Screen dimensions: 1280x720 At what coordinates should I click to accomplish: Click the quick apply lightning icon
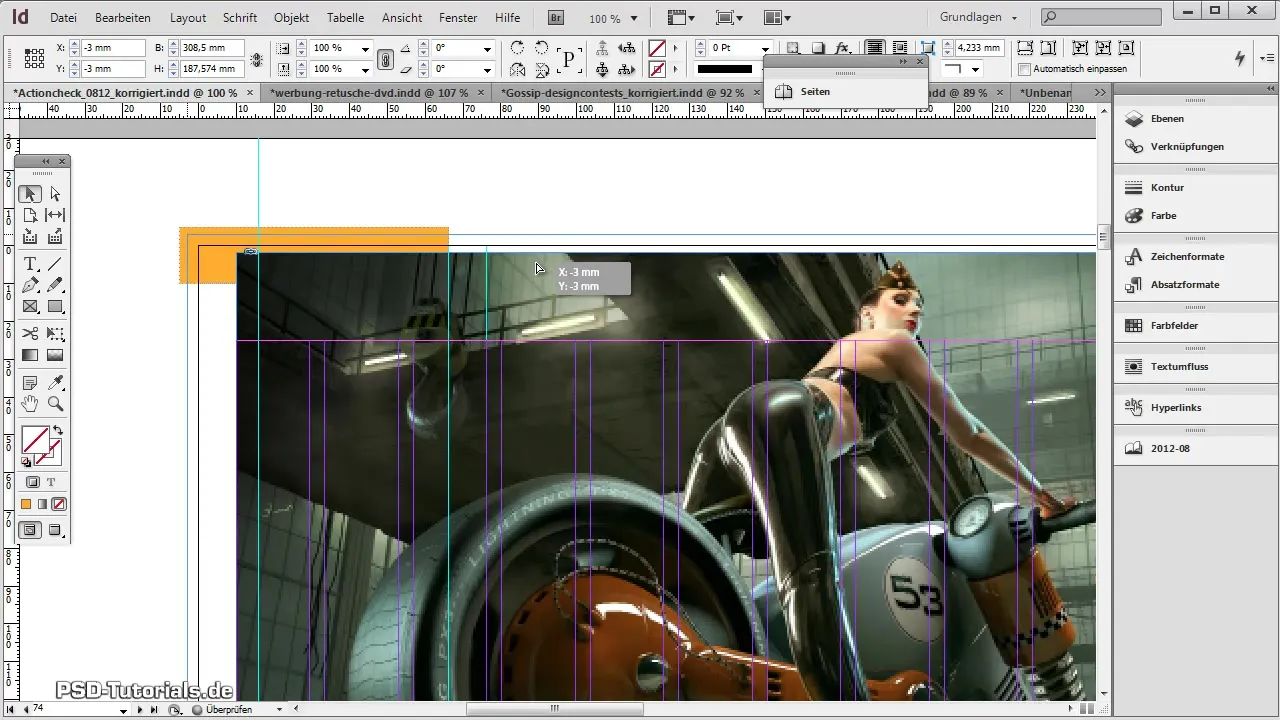1240,58
